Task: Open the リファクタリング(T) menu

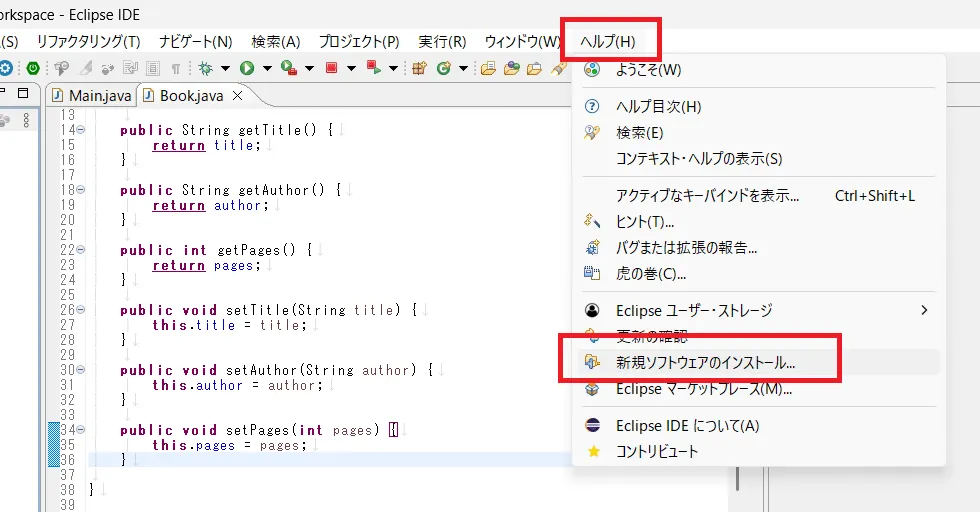Action: 89,42
